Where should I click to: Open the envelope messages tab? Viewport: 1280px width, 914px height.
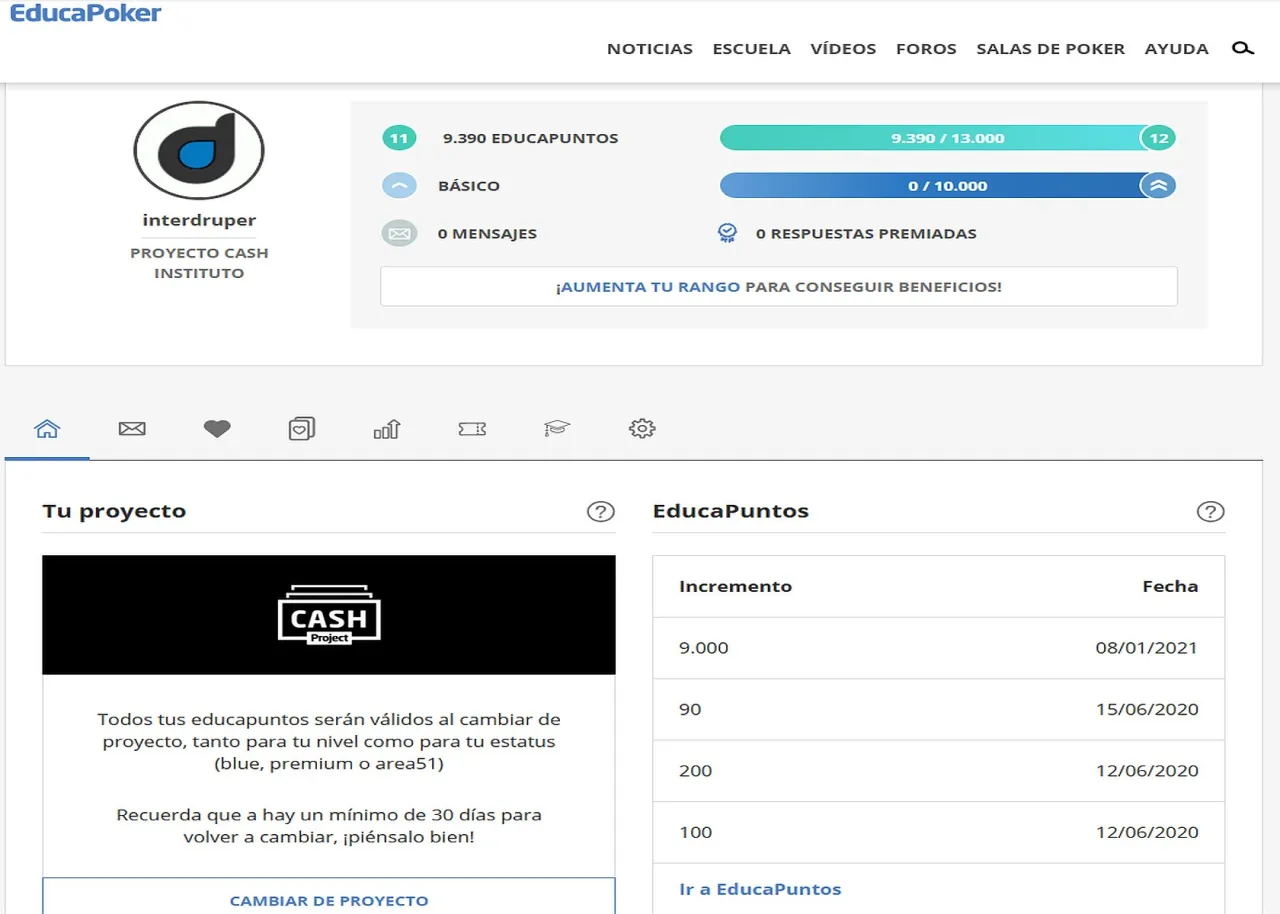(x=132, y=429)
